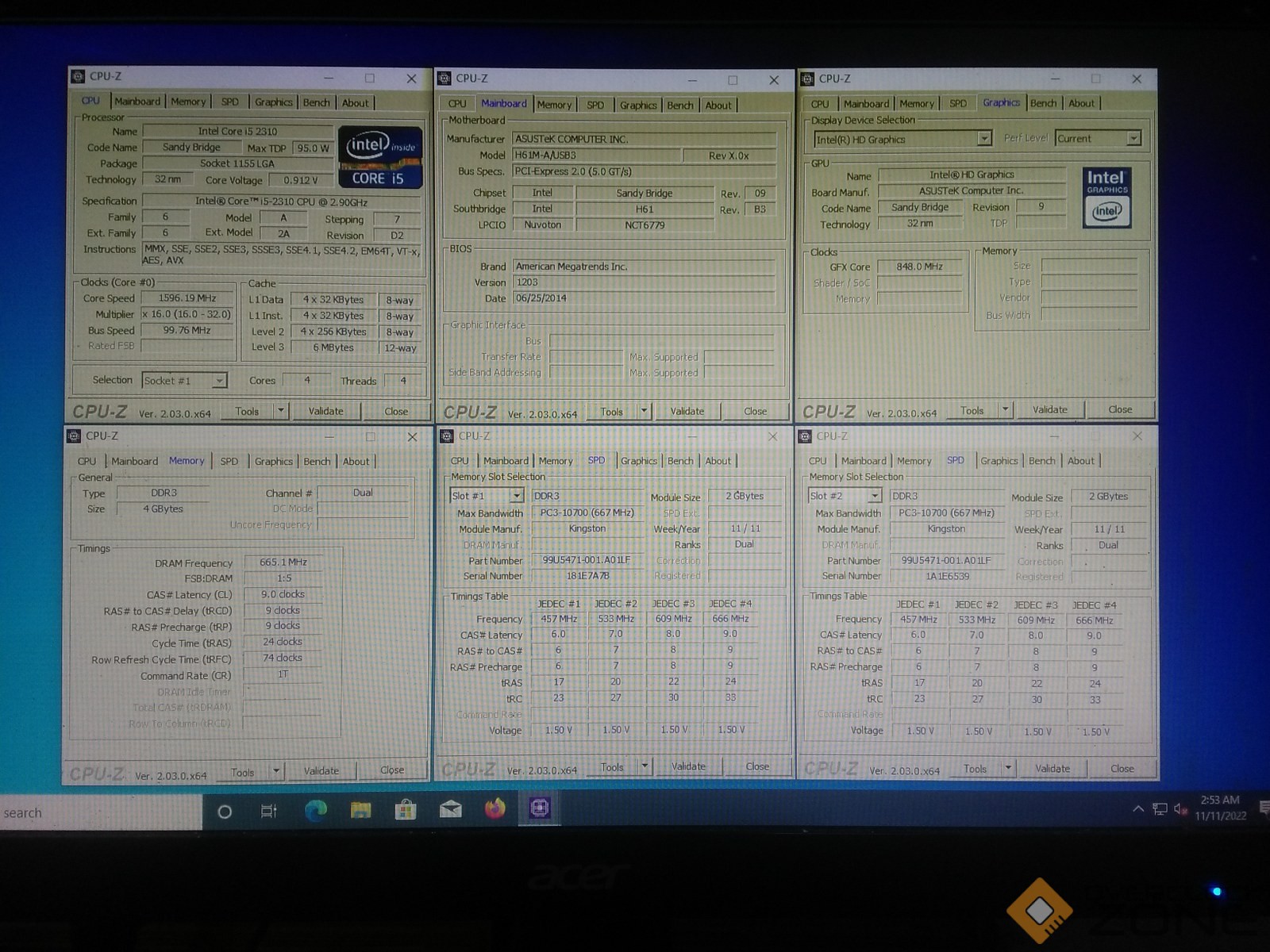Expand the Tools arrow in the Slot #2 window
This screenshot has height=952, width=1270.
(1008, 768)
